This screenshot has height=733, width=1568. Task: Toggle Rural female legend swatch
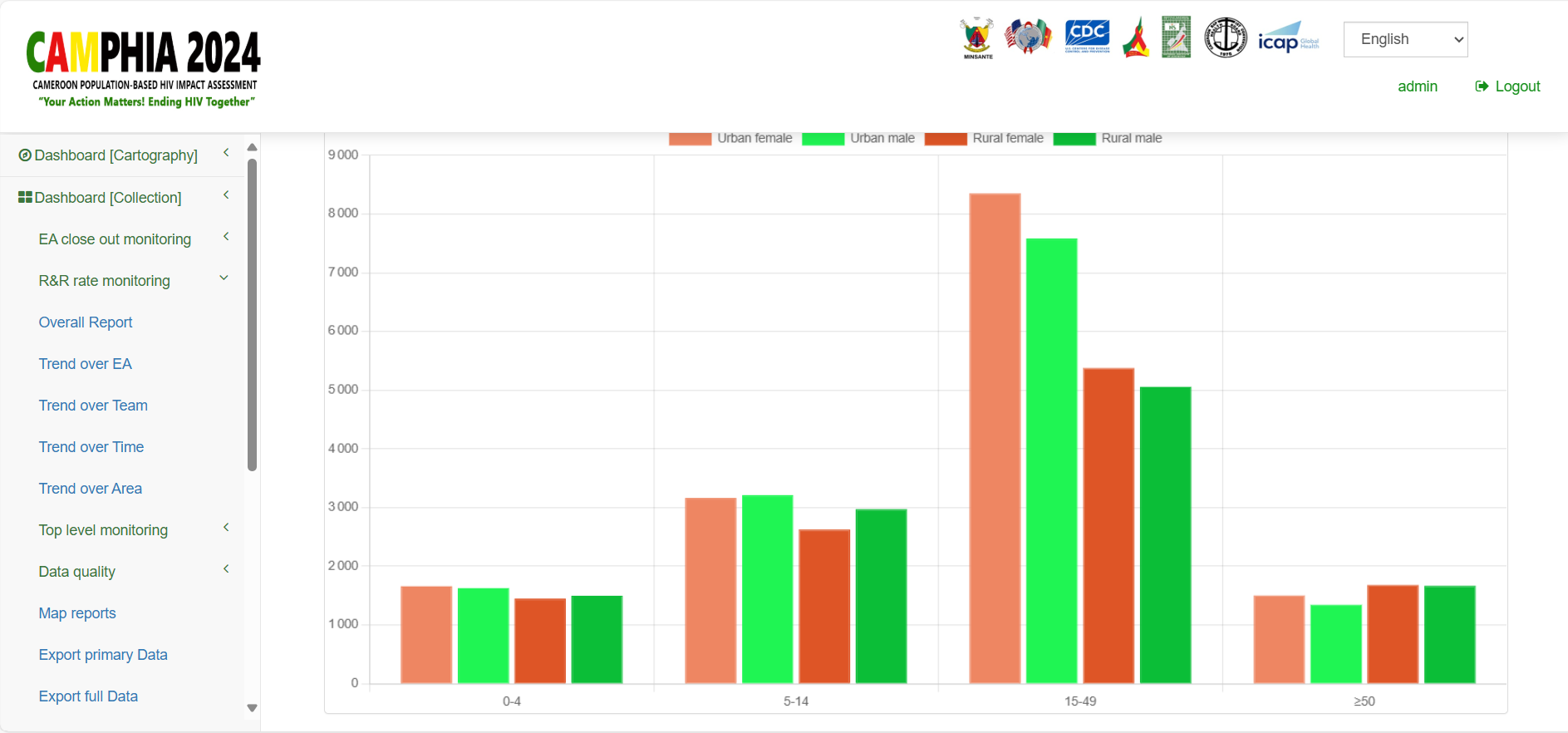point(946,139)
